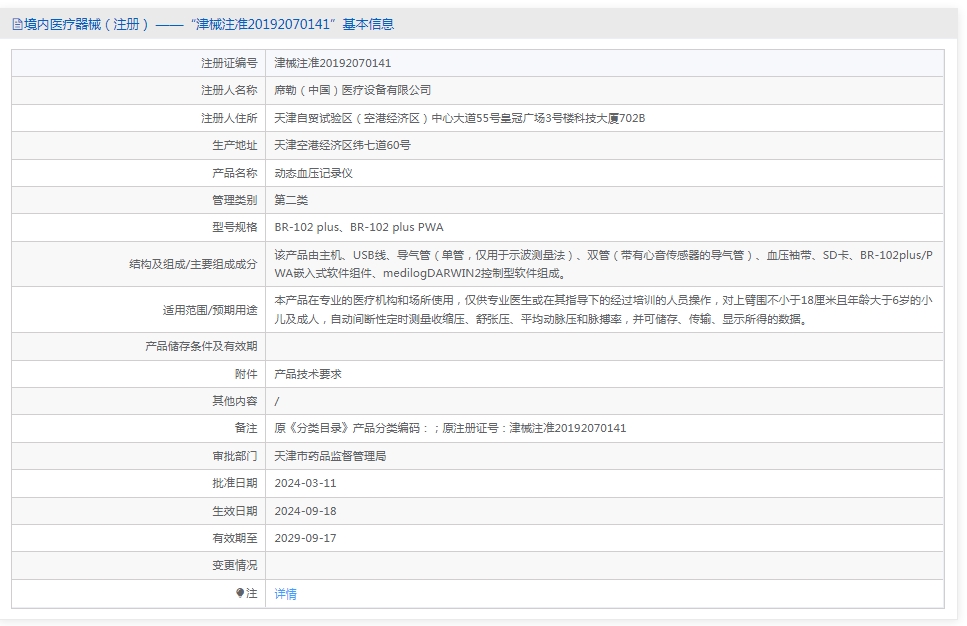Screen dimensions: 967x626
Task: Click the effective date 2024-09-18
Action: (305, 511)
